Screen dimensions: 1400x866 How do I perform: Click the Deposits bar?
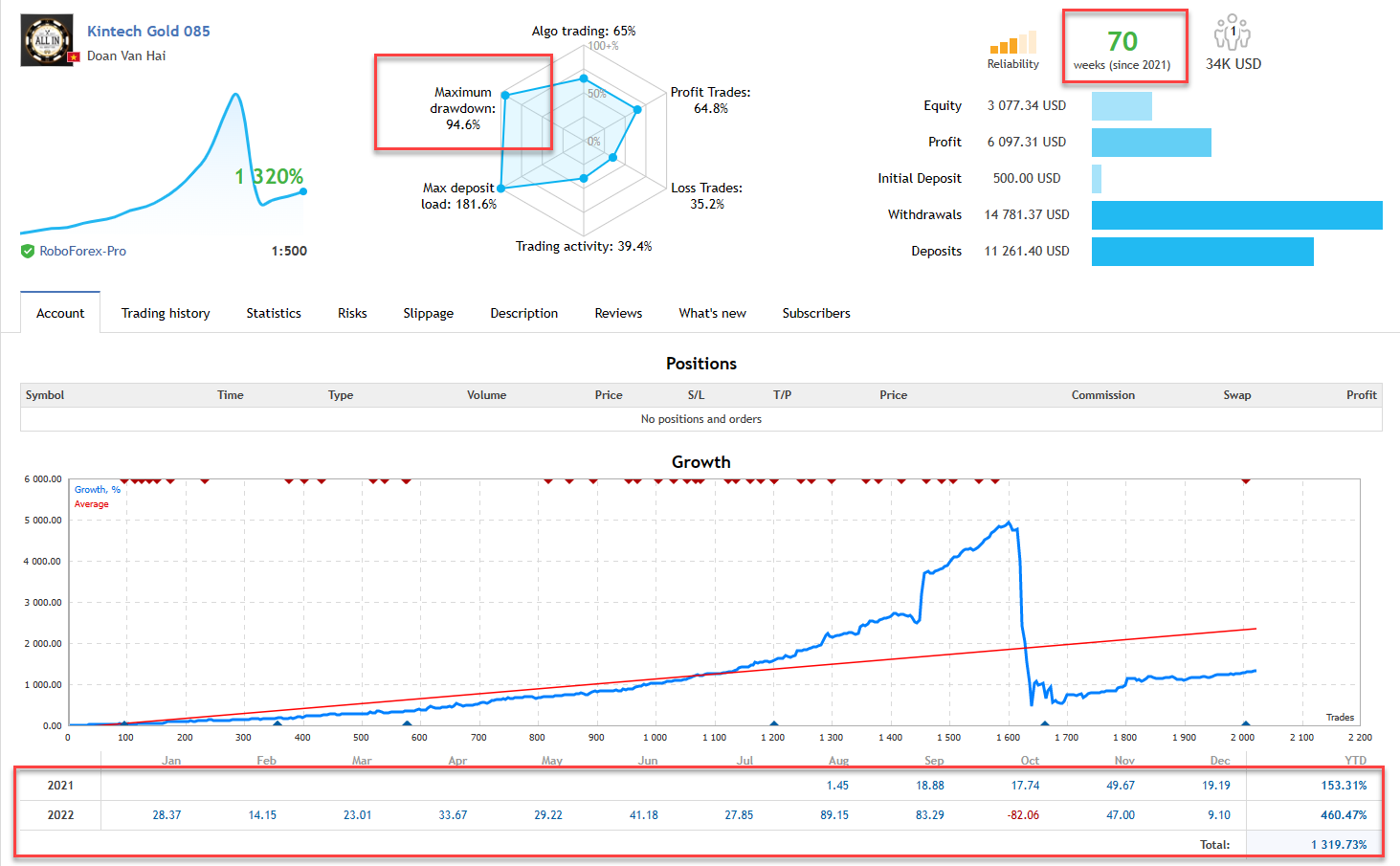click(x=1203, y=251)
